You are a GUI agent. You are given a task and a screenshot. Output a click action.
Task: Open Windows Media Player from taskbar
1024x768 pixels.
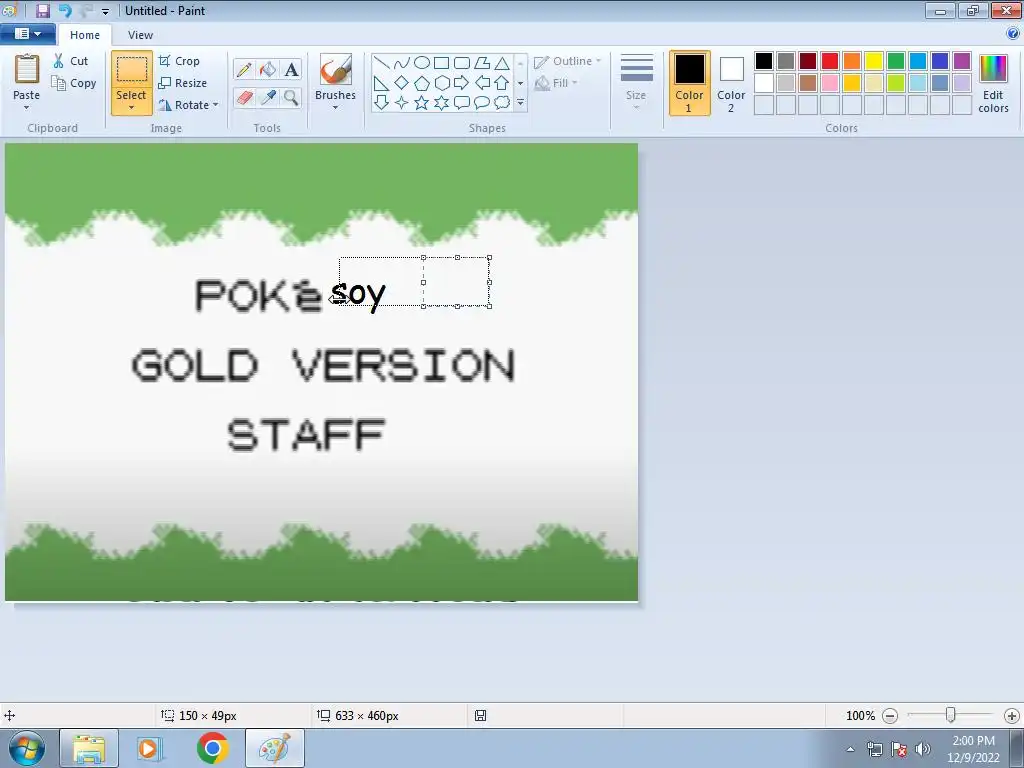(x=150, y=748)
